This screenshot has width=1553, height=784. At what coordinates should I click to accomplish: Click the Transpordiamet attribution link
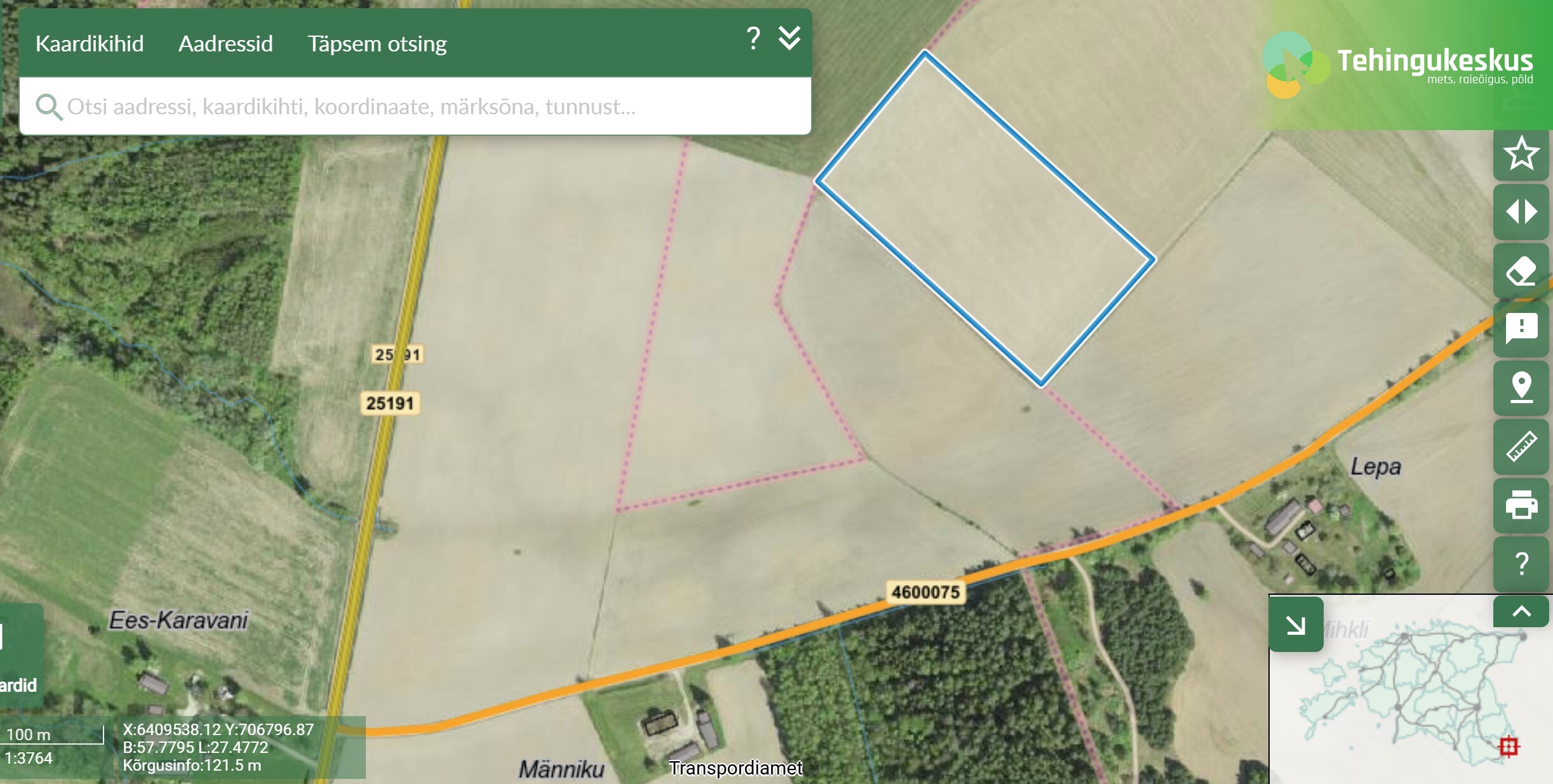[x=736, y=768]
